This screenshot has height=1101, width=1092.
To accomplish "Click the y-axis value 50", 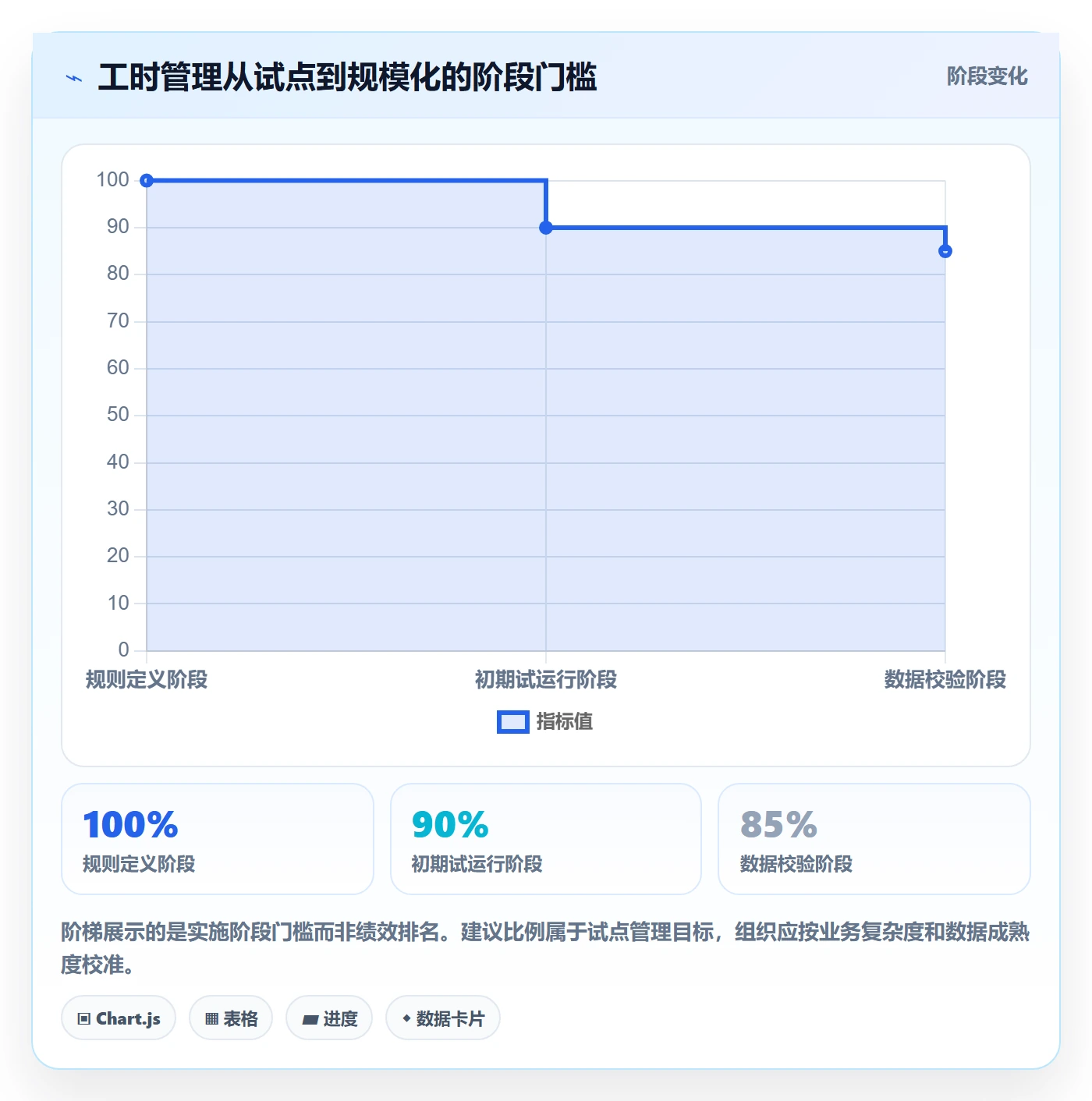I will (118, 415).
